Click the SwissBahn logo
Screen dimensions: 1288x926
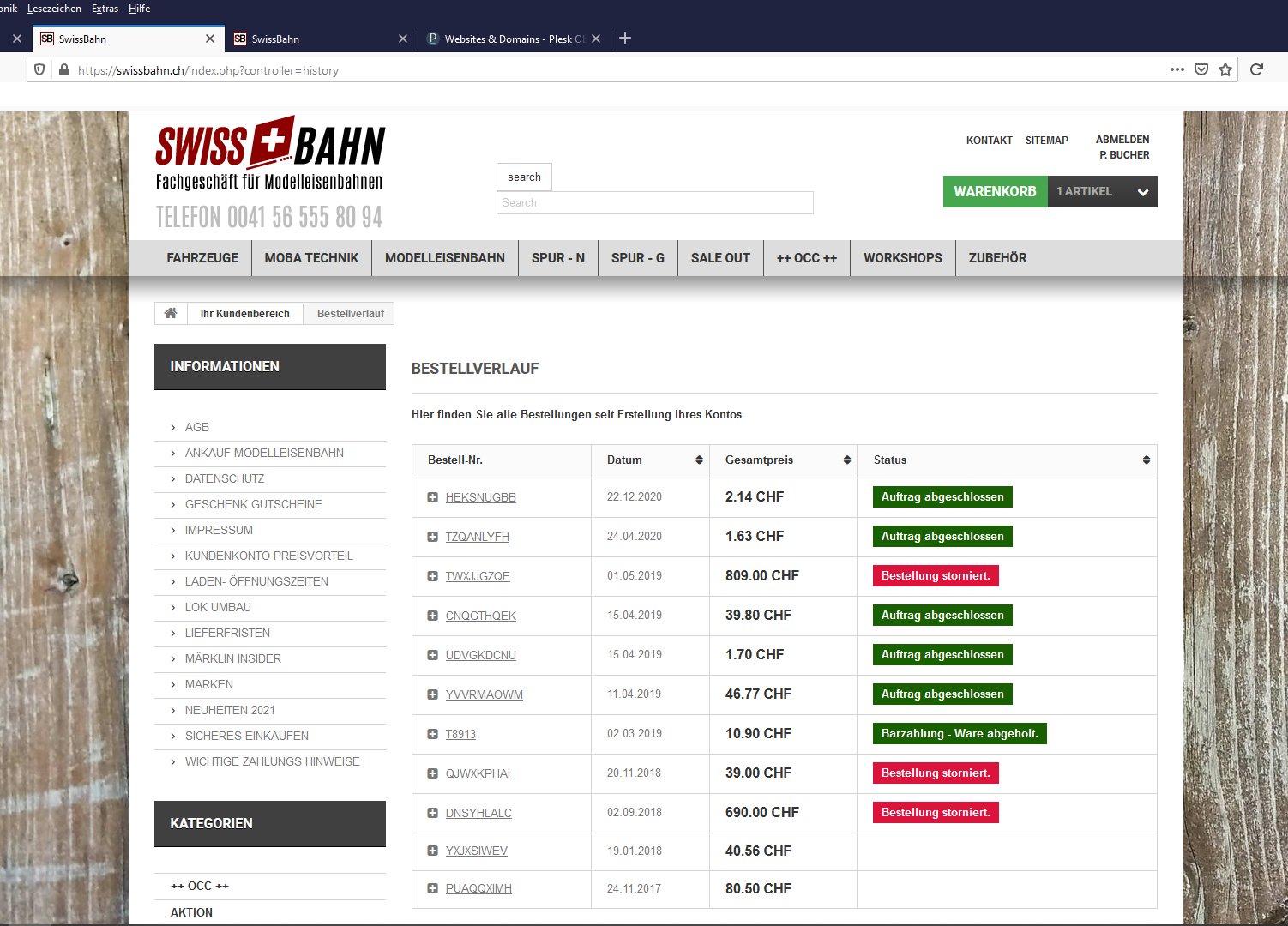click(270, 153)
